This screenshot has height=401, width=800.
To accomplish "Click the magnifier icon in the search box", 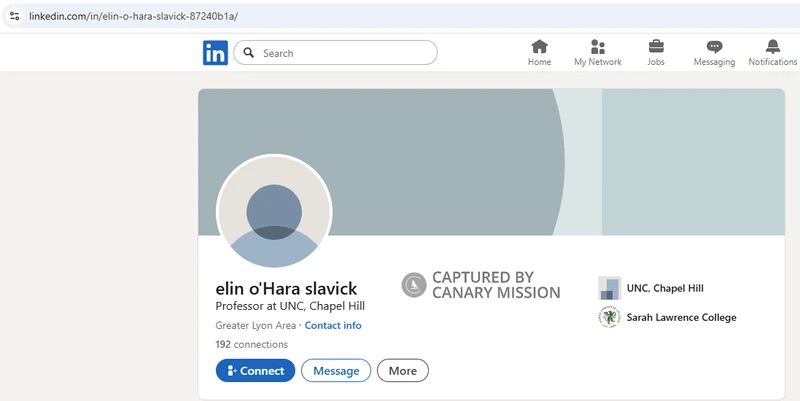I will pos(249,53).
